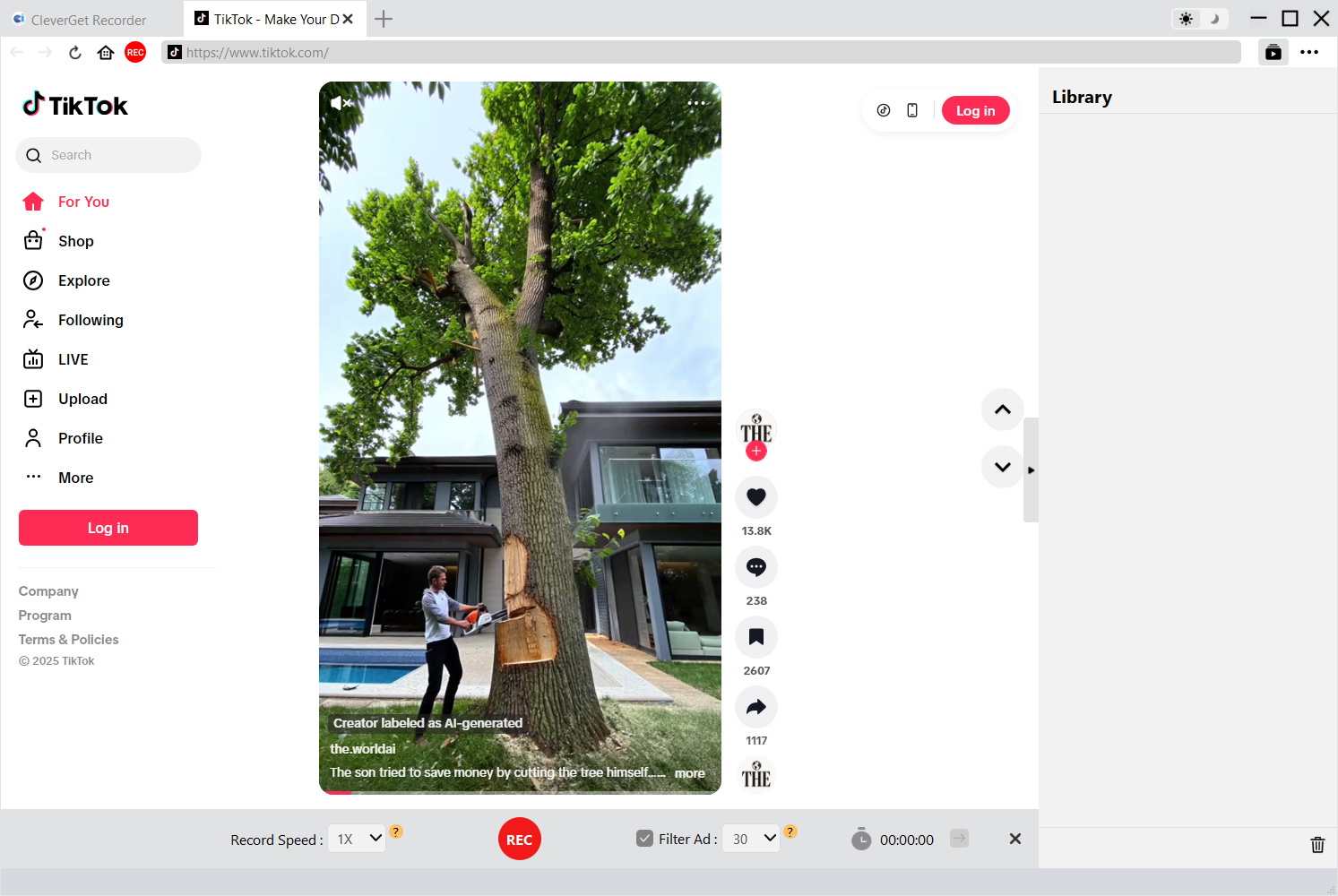Open Record Speed help question mark

pos(396,831)
